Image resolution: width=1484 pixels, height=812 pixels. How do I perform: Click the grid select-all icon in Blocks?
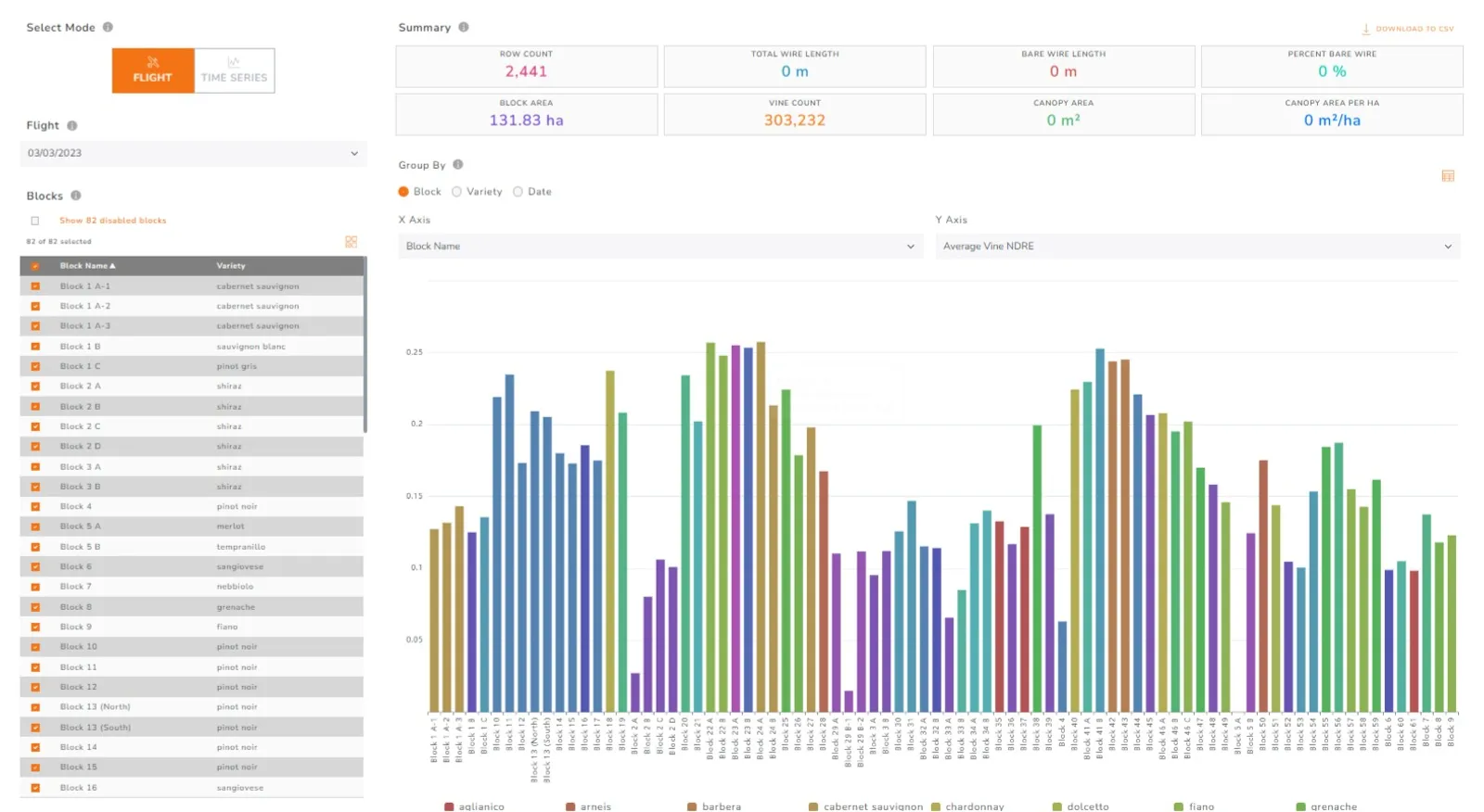pos(351,242)
